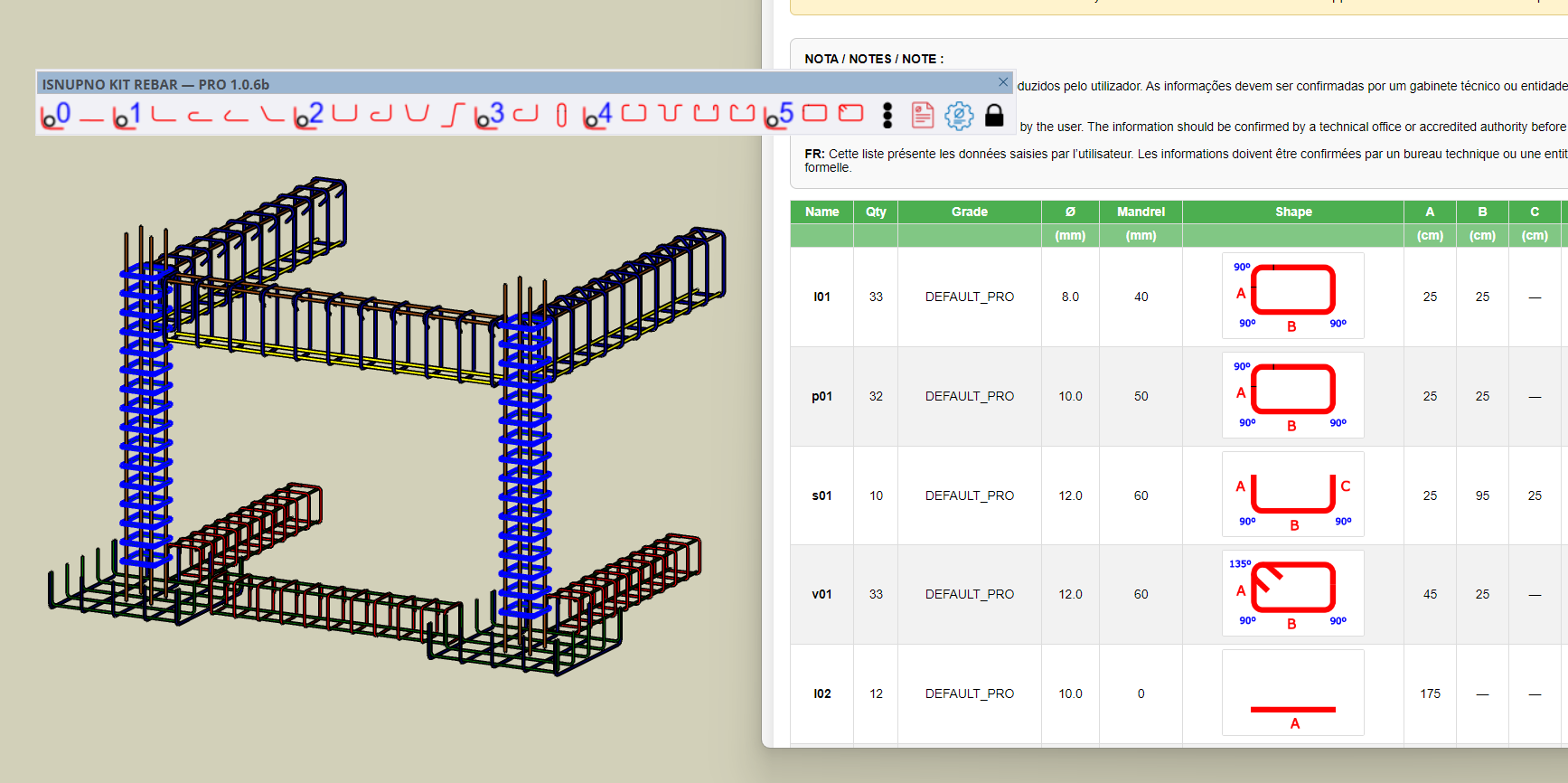Select the L-shaped bar tool
The width and height of the screenshot is (1568, 783).
click(163, 115)
